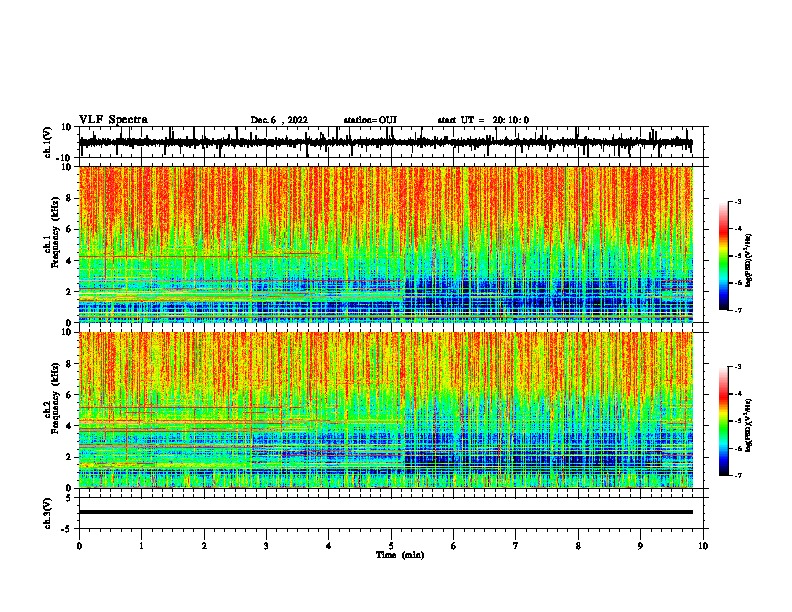Click the "-7" value below the ch.2 colorbar
Screen dimensions: 792x612
[x=737, y=476]
